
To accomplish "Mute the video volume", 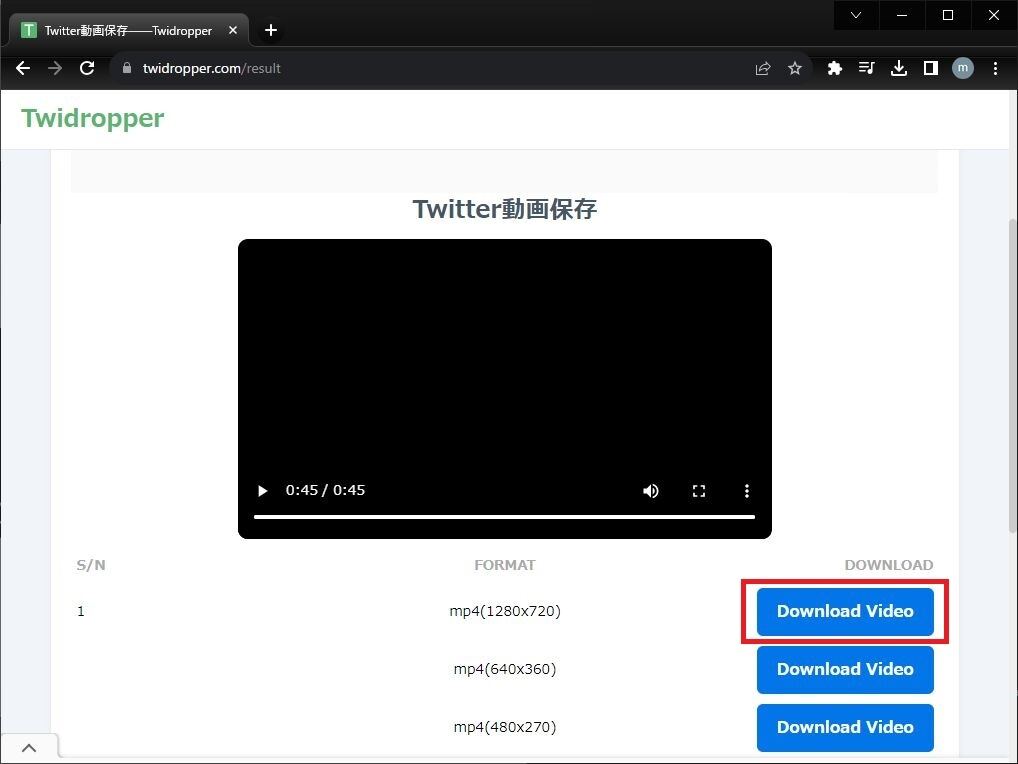I will point(651,491).
